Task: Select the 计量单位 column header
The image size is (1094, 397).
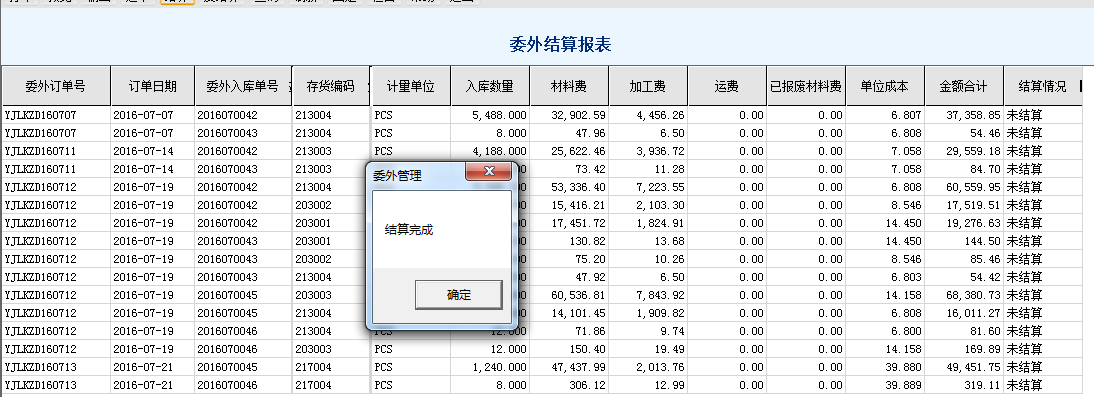Action: (411, 87)
